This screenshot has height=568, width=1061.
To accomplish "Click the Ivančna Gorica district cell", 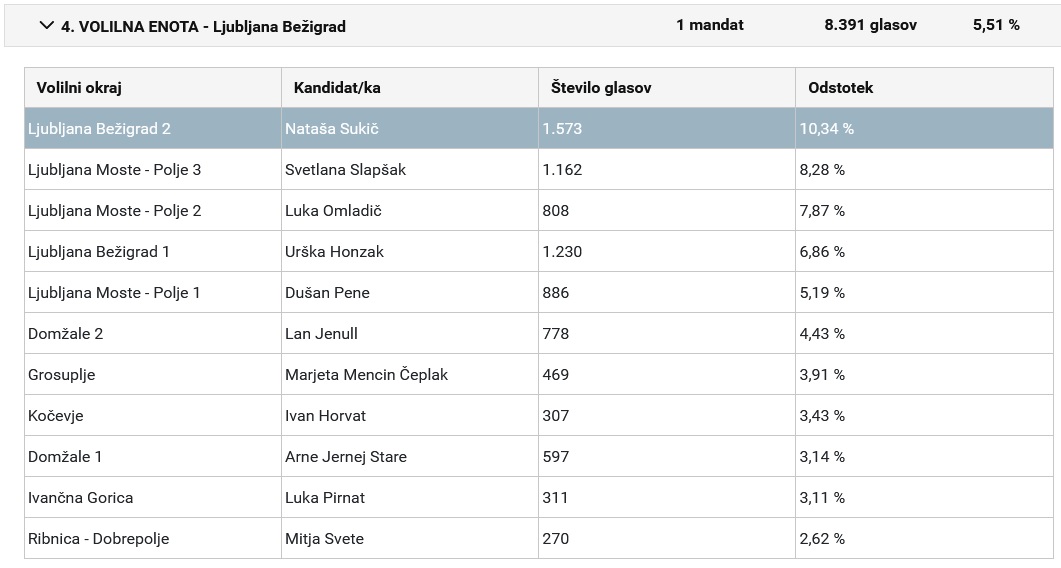I will (x=81, y=498).
